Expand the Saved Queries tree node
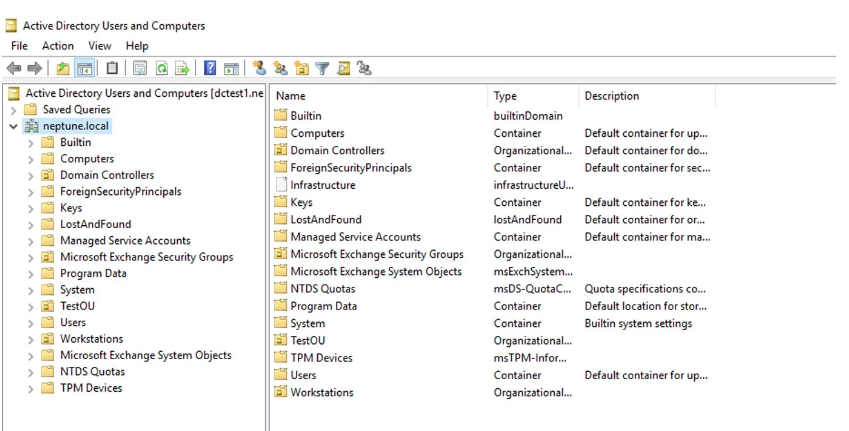Screen dimensions: 849x431 click(x=13, y=110)
